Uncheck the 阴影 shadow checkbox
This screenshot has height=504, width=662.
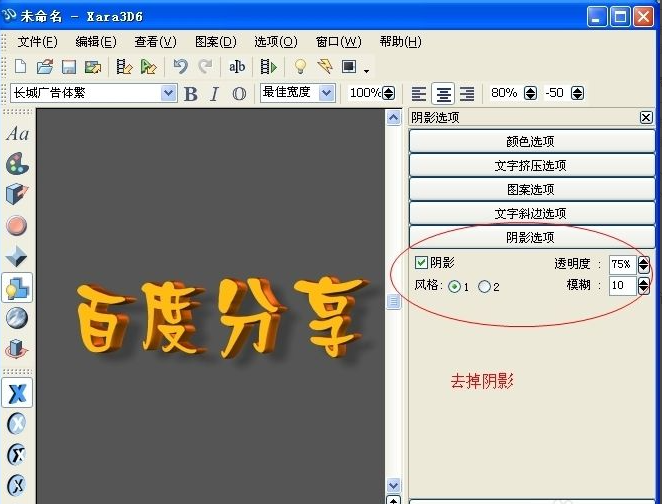pyautogui.click(x=421, y=263)
